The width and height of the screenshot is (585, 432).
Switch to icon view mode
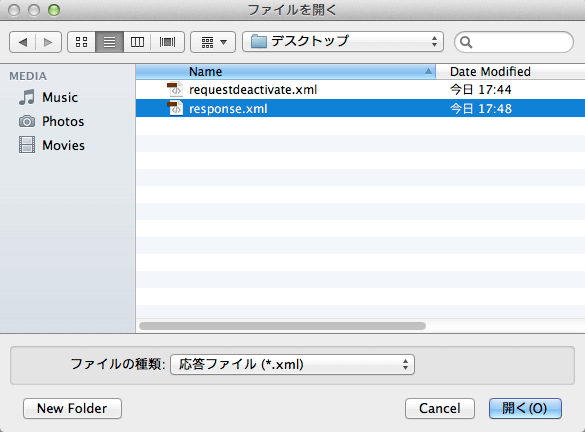(81, 42)
